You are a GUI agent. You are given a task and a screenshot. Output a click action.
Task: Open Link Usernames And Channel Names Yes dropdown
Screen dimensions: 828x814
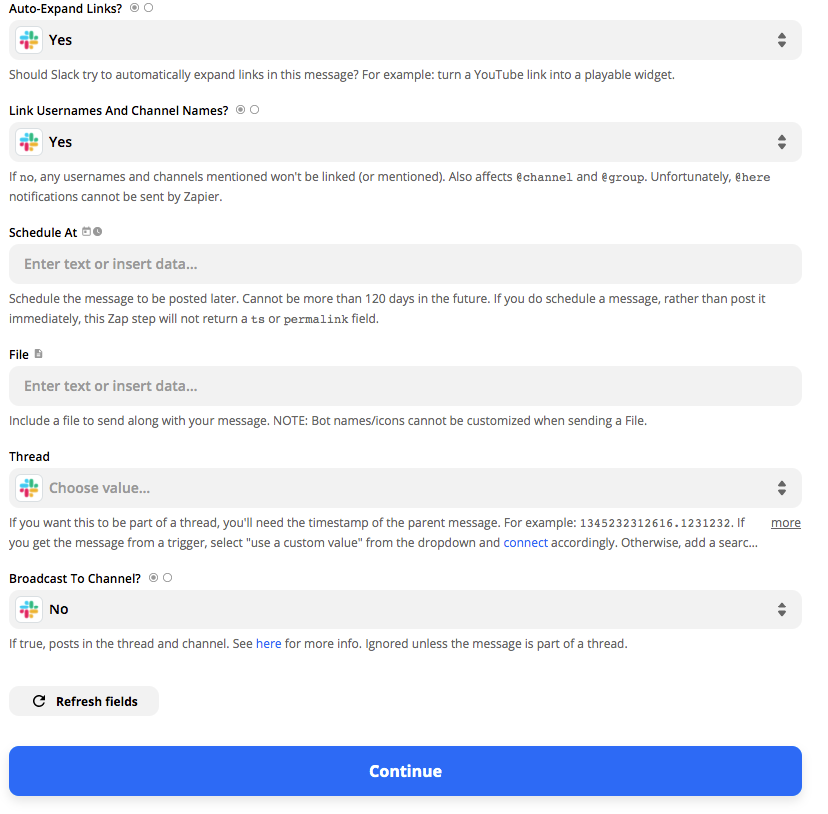[405, 142]
